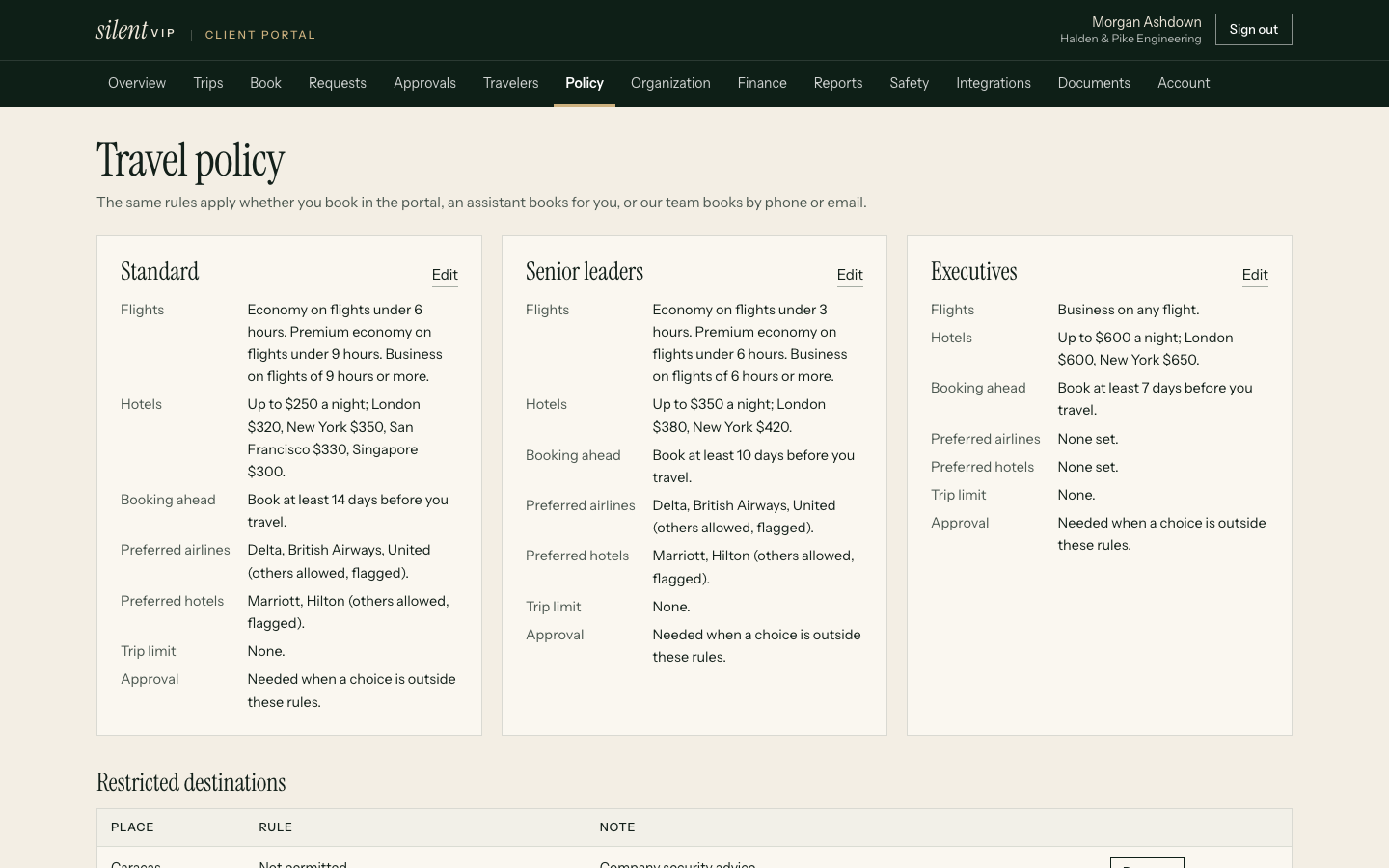Click 'Up to $600 a night' text
Screen dimensions: 1389x868
pos(1118,338)
